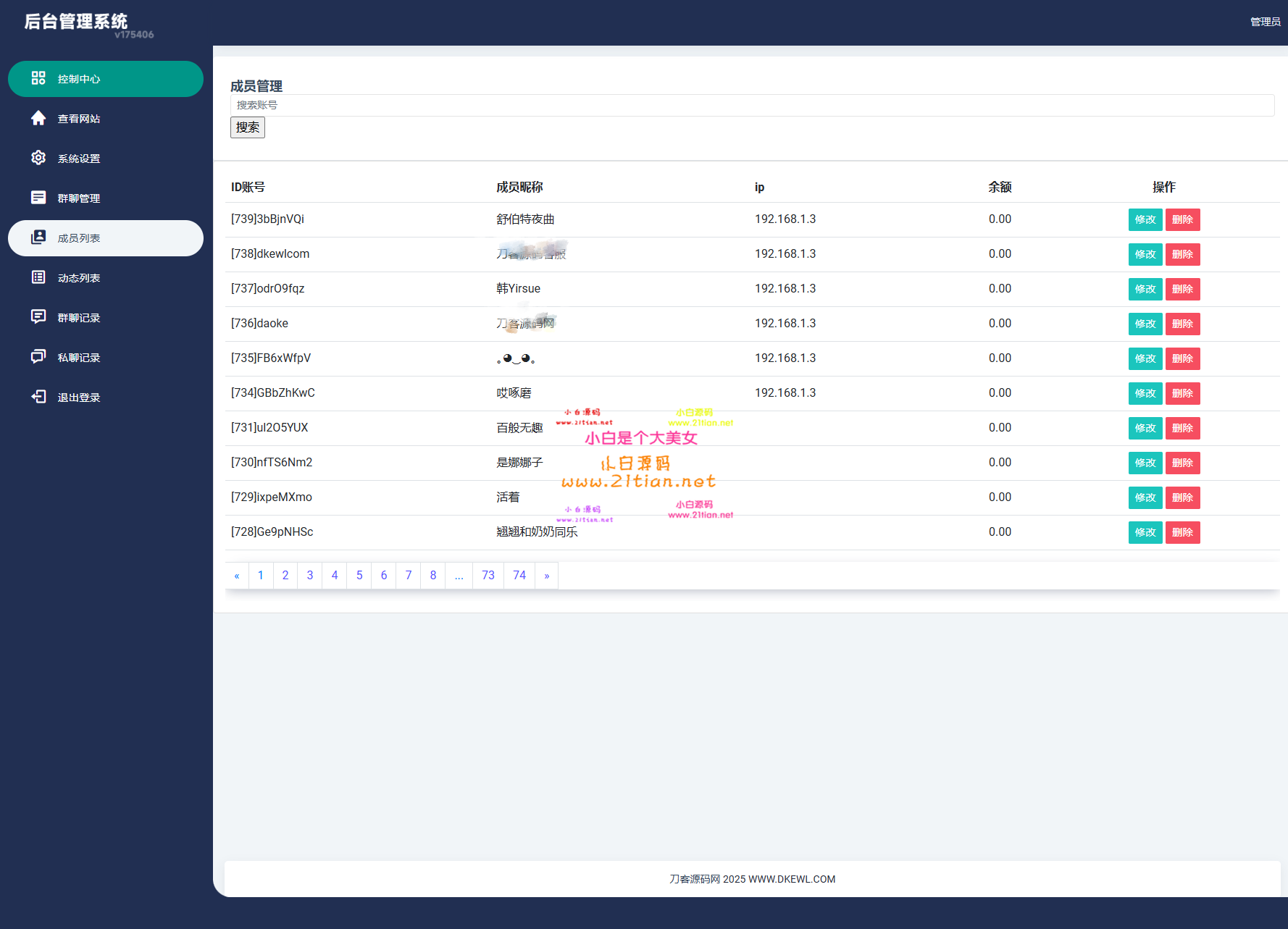This screenshot has width=1288, height=929.
Task: Go to page 74 in pagination
Action: (x=519, y=575)
